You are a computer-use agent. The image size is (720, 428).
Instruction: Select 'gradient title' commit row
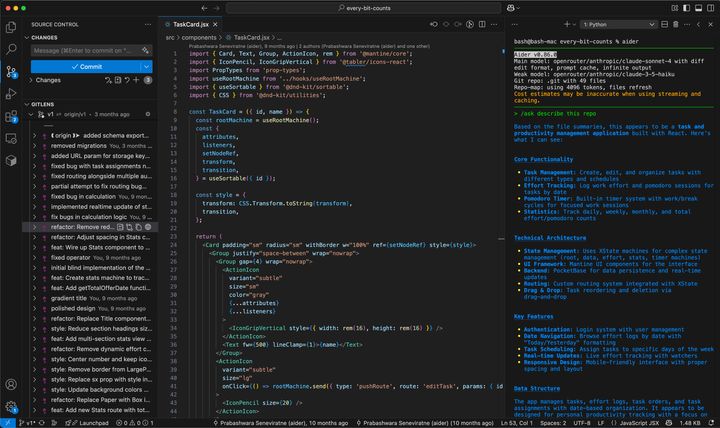(90, 298)
